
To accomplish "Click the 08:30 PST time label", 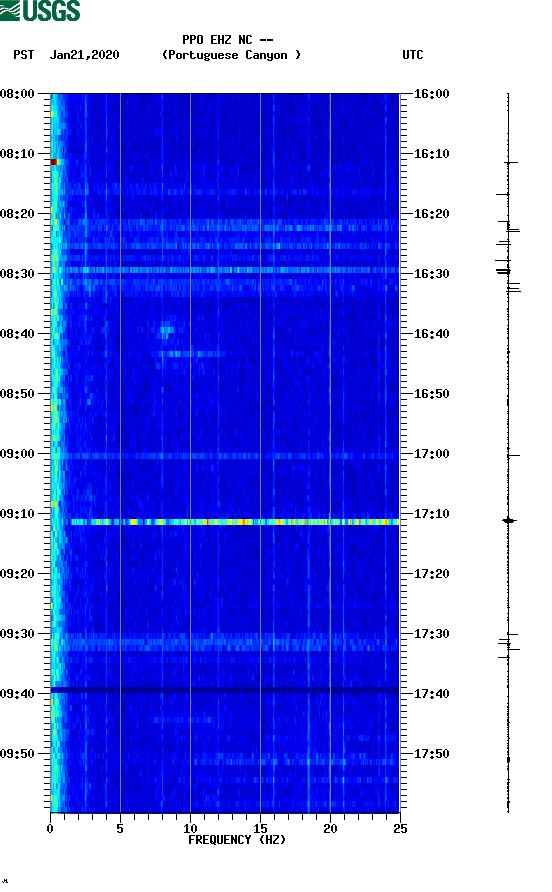I will point(18,274).
